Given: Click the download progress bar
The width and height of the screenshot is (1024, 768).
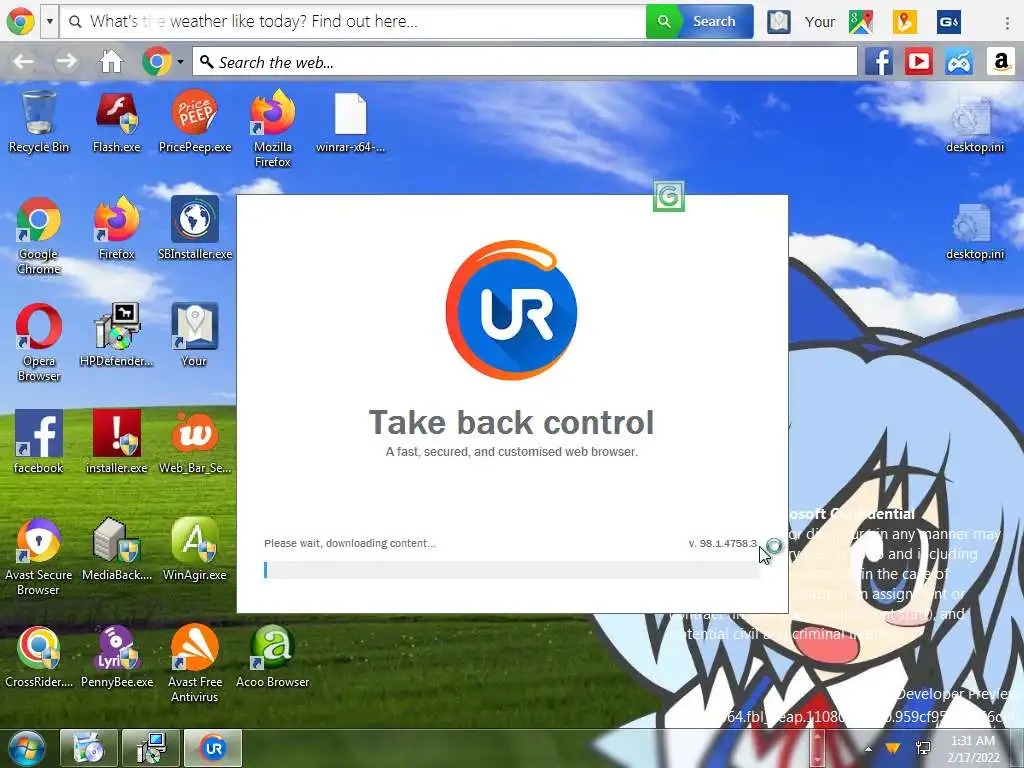Looking at the screenshot, I should coord(511,570).
